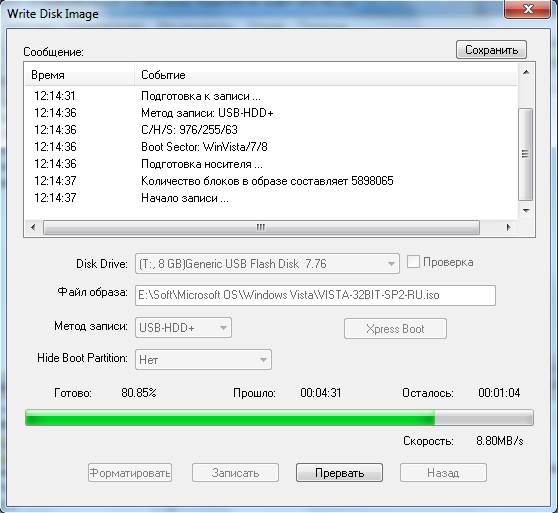The image size is (558, 513).
Task: Click the remaining time 00:01:04
Action: 499,393
